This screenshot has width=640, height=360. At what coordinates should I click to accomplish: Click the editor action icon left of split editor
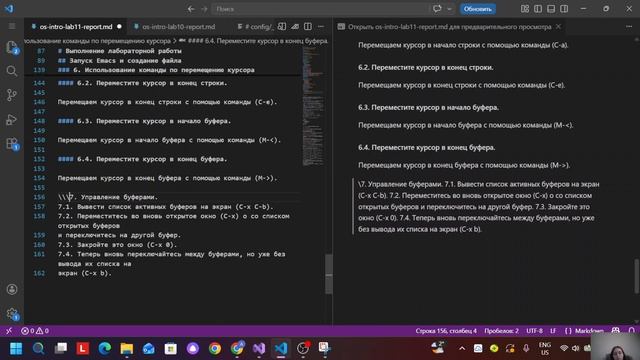point(295,27)
